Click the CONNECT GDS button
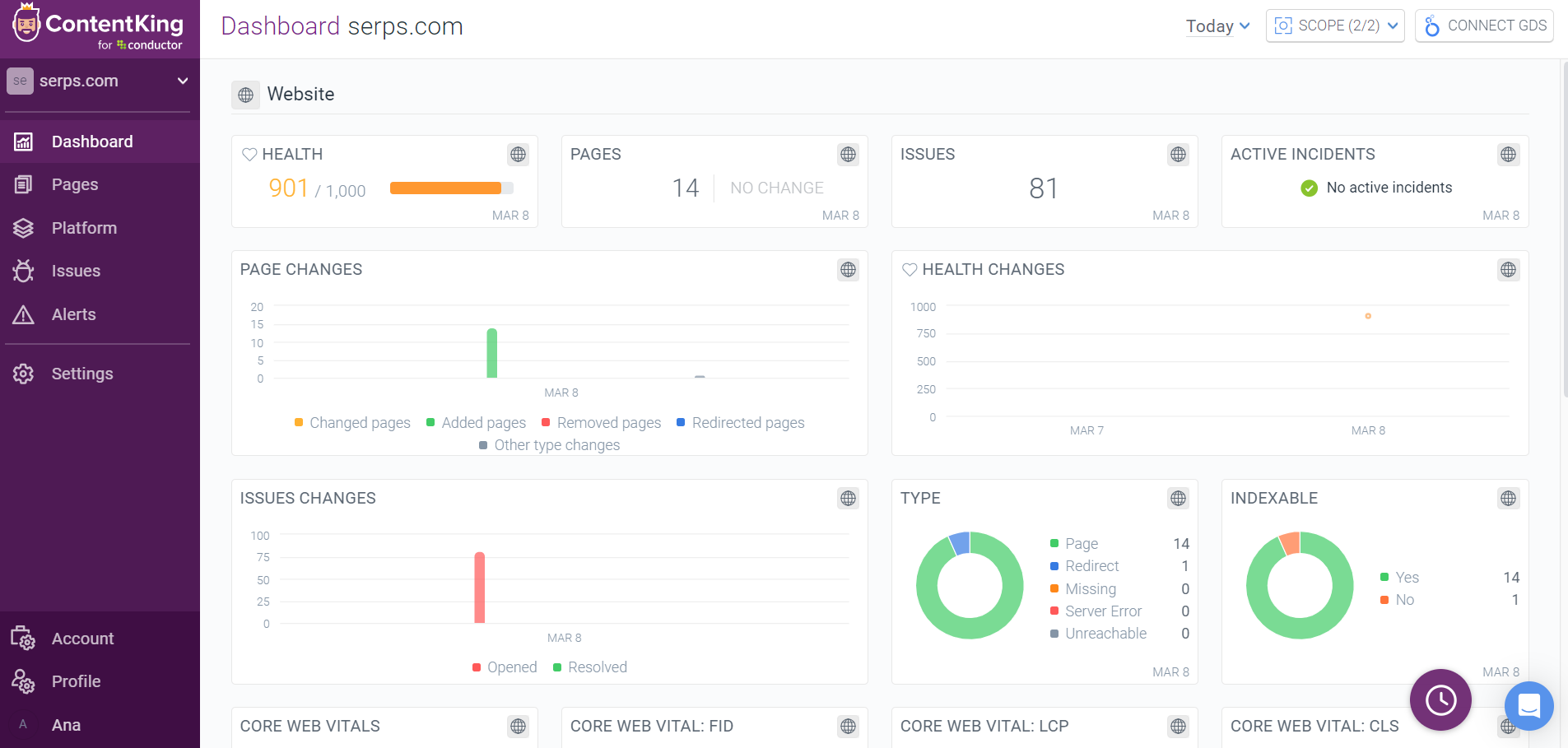 (x=1484, y=26)
